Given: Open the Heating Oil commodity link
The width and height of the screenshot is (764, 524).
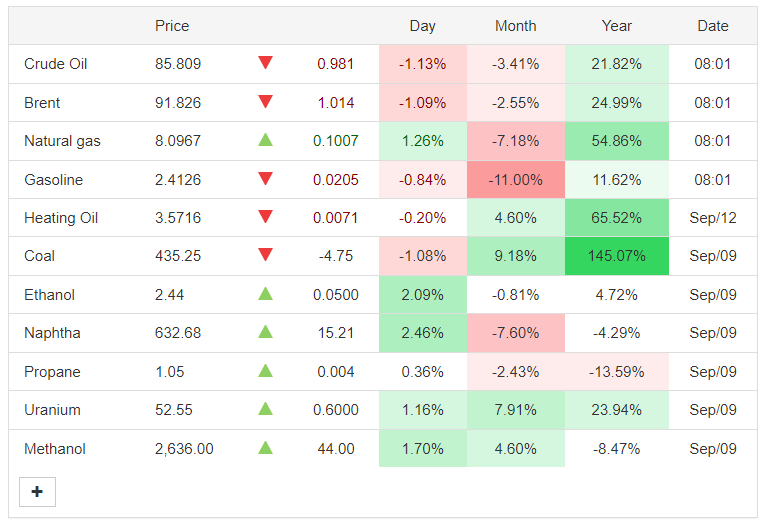Looking at the screenshot, I should pyautogui.click(x=61, y=218).
